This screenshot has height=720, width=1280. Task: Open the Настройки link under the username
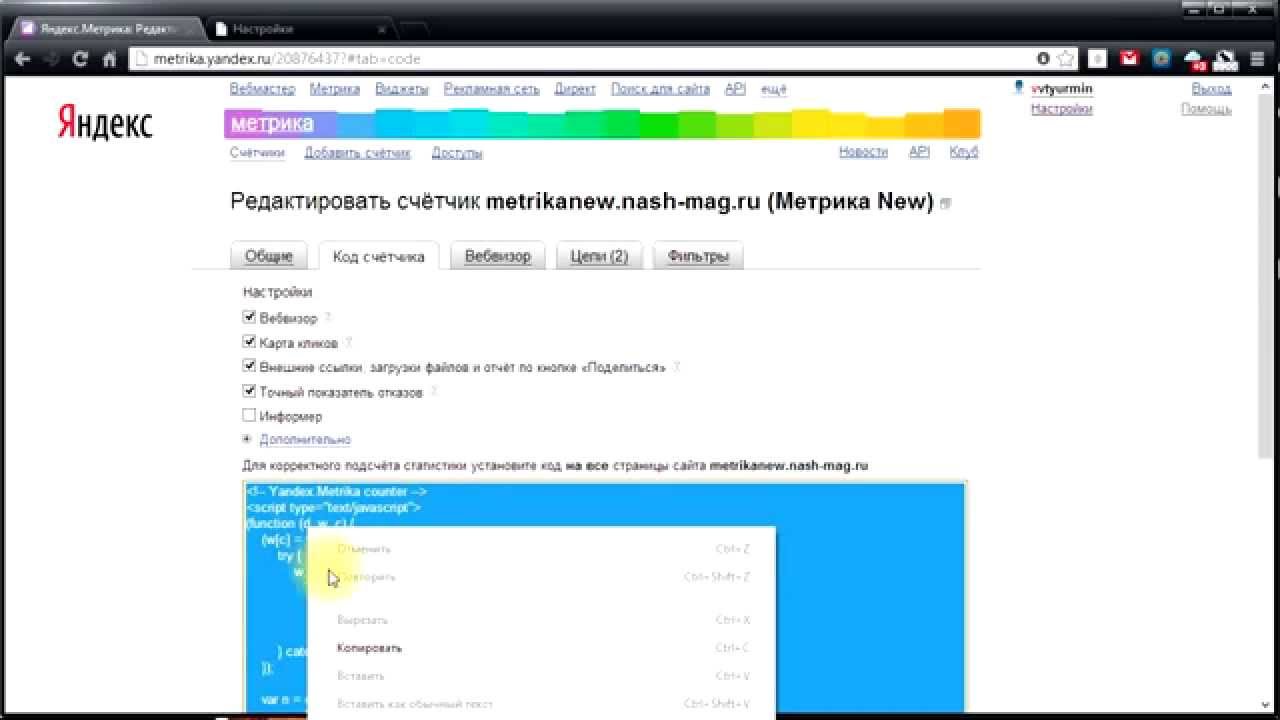click(1061, 109)
